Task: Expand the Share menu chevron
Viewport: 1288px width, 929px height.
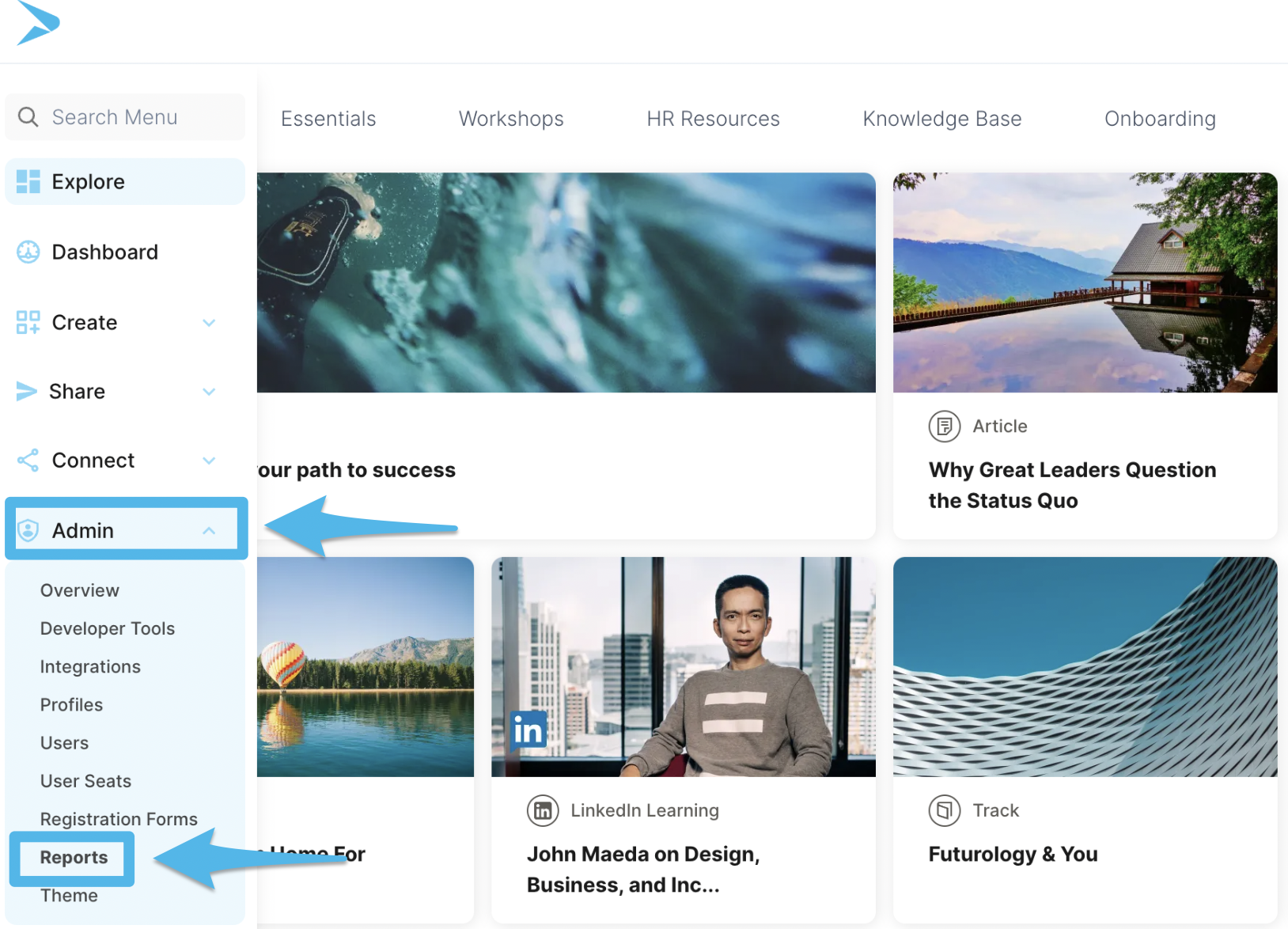Action: 209,392
